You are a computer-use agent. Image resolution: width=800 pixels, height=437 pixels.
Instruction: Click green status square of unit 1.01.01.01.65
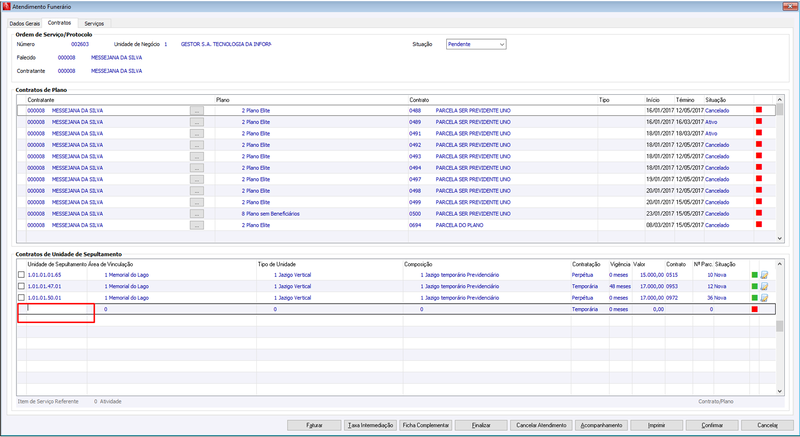click(755, 275)
